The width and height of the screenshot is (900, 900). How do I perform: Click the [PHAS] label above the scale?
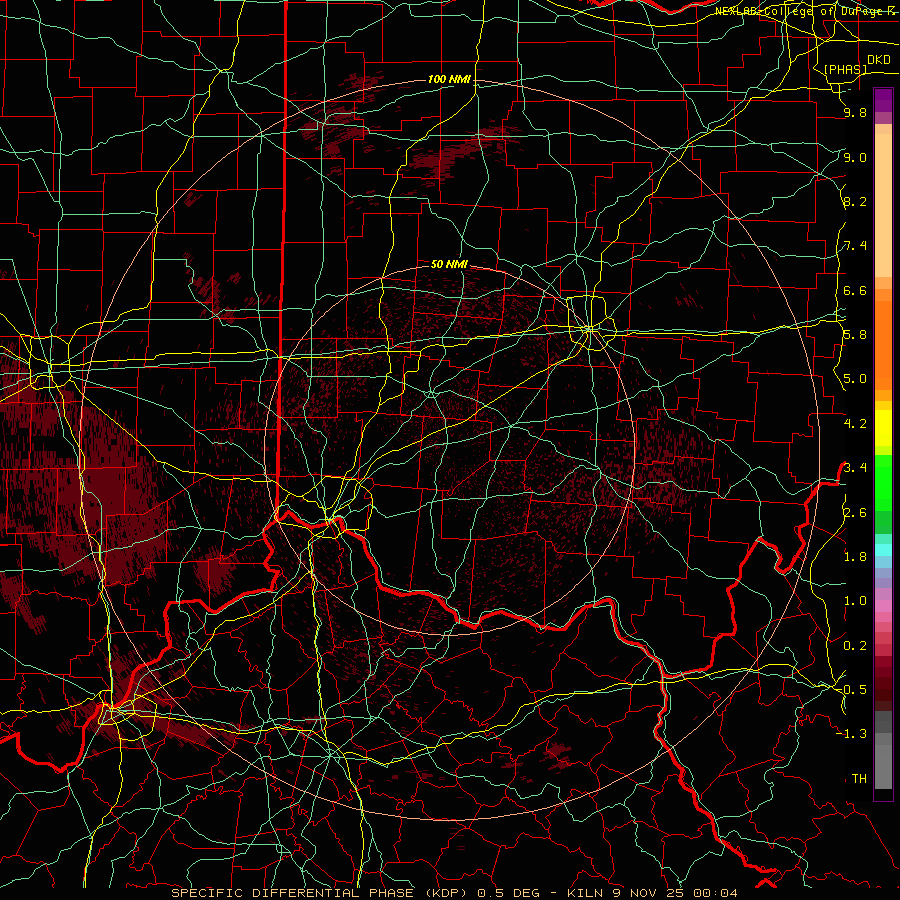[845, 69]
